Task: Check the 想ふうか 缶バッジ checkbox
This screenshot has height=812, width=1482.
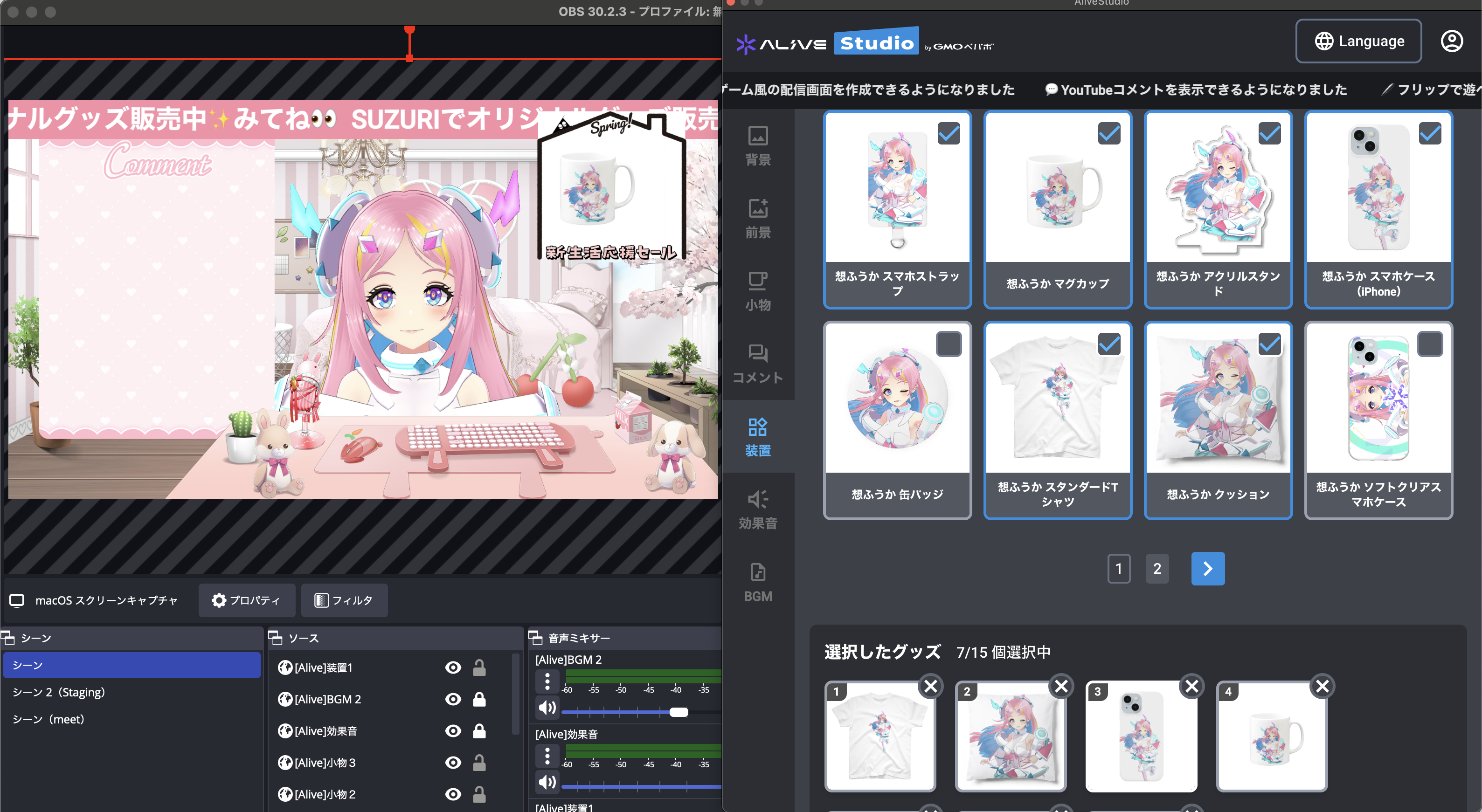Action: click(x=949, y=344)
